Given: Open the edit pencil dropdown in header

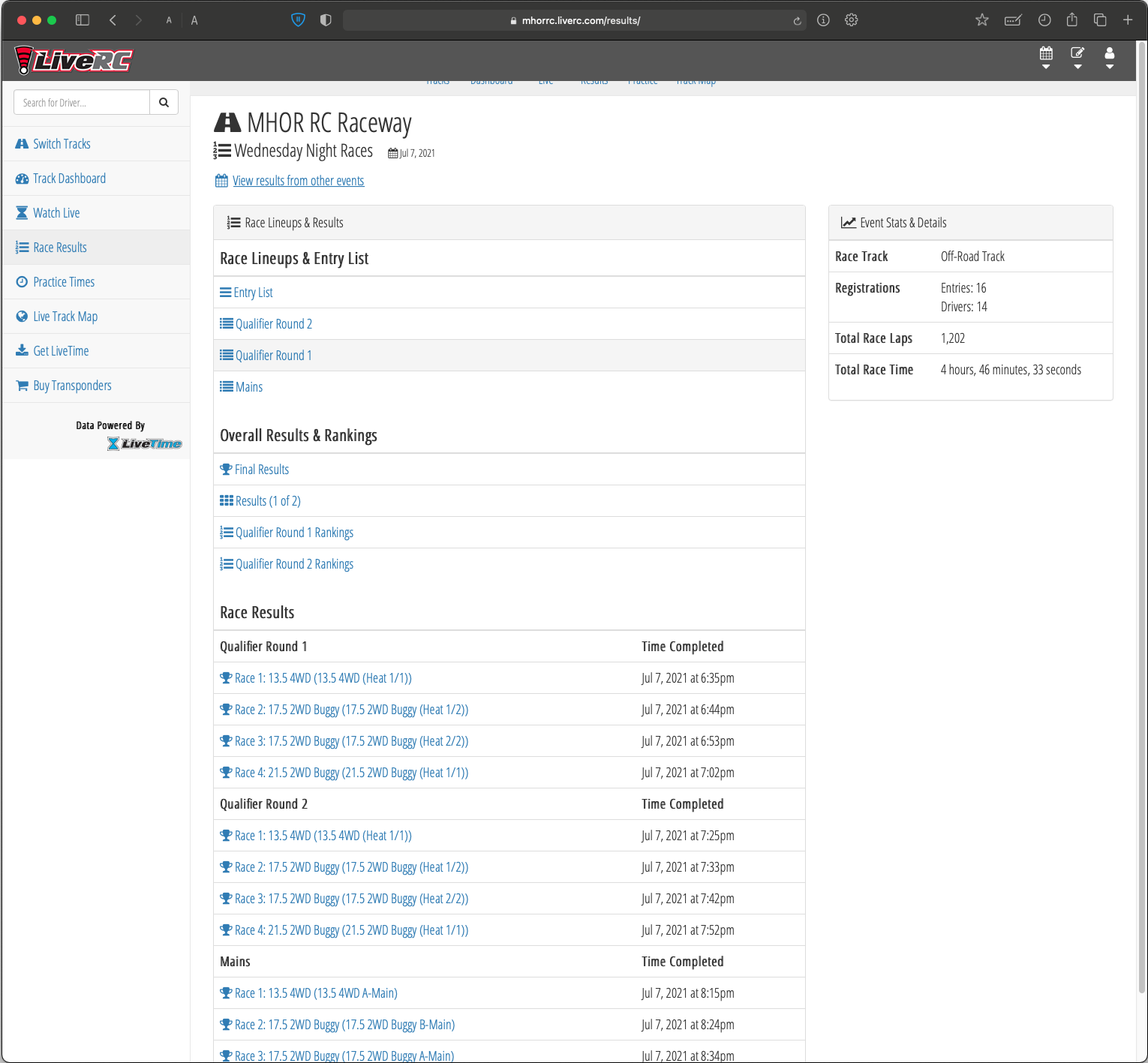Looking at the screenshot, I should click(1077, 57).
